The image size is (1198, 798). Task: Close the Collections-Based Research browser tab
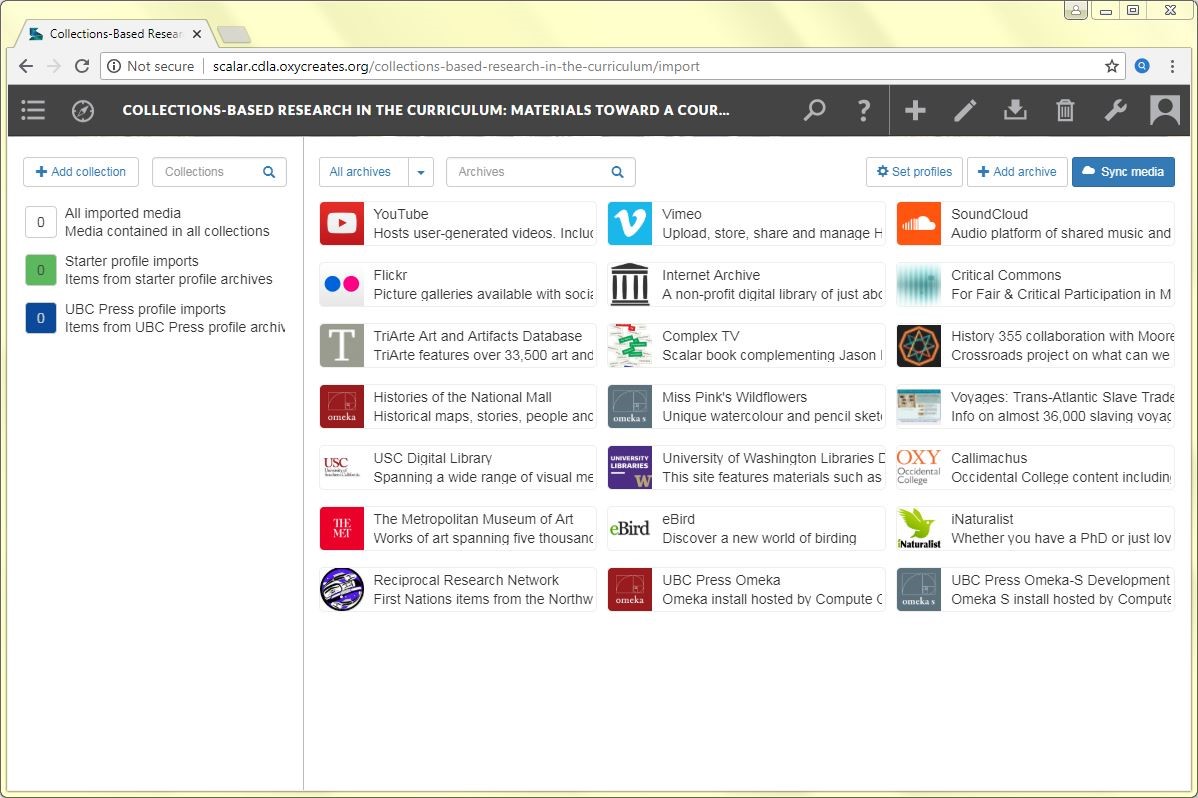pos(196,34)
